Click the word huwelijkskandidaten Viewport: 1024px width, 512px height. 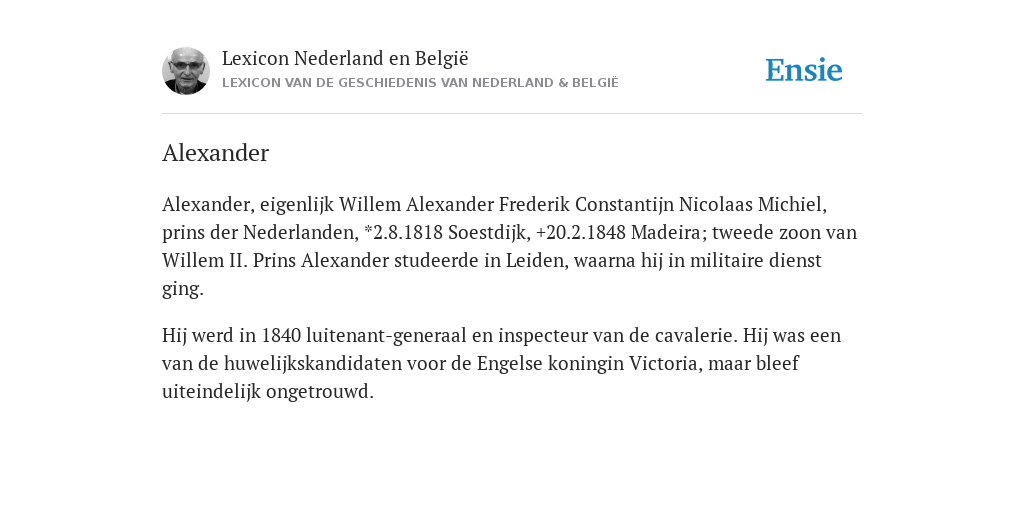tap(313, 363)
